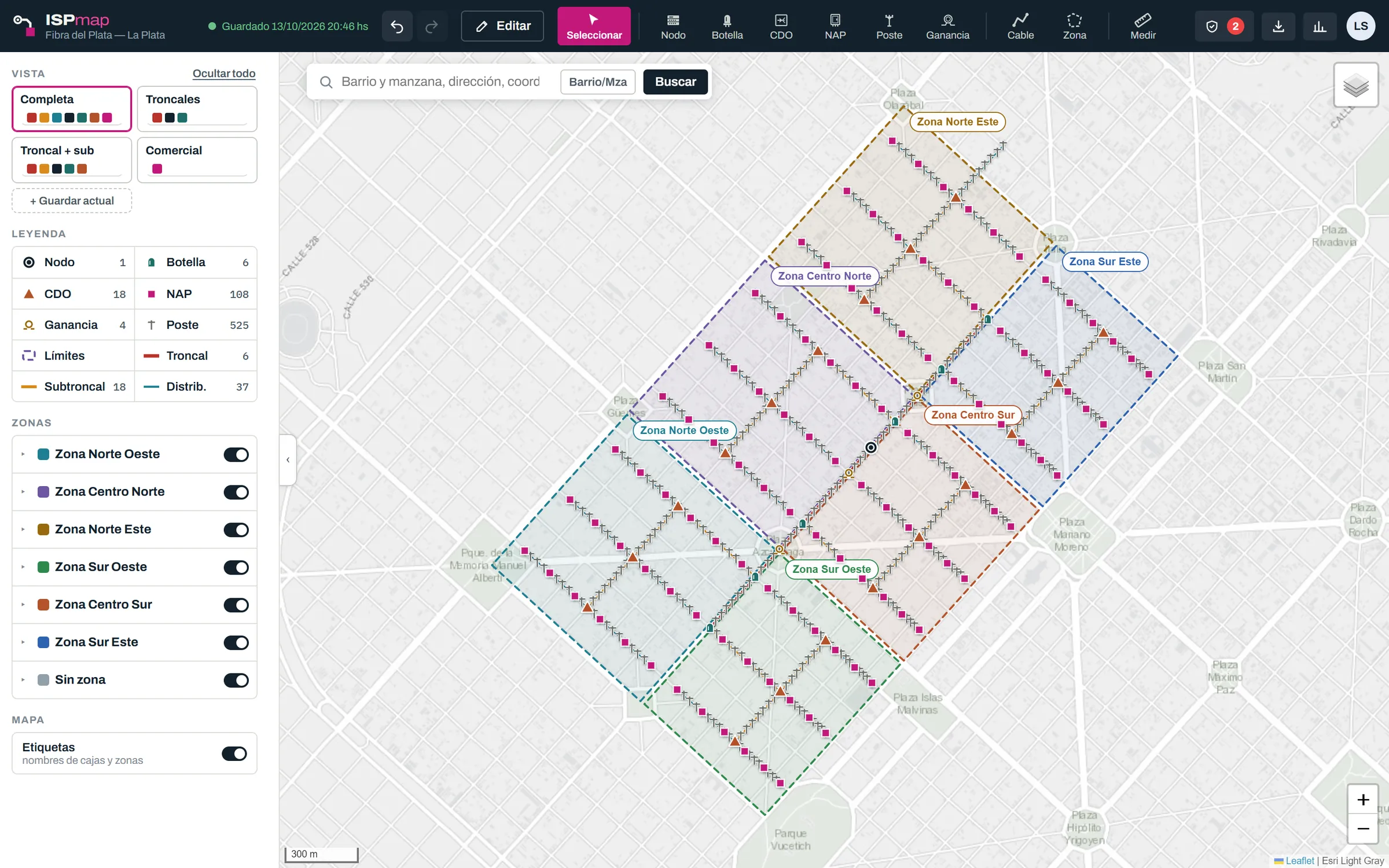Expand the Zona Norte Este row
The height and width of the screenshot is (868, 1389).
(23, 529)
